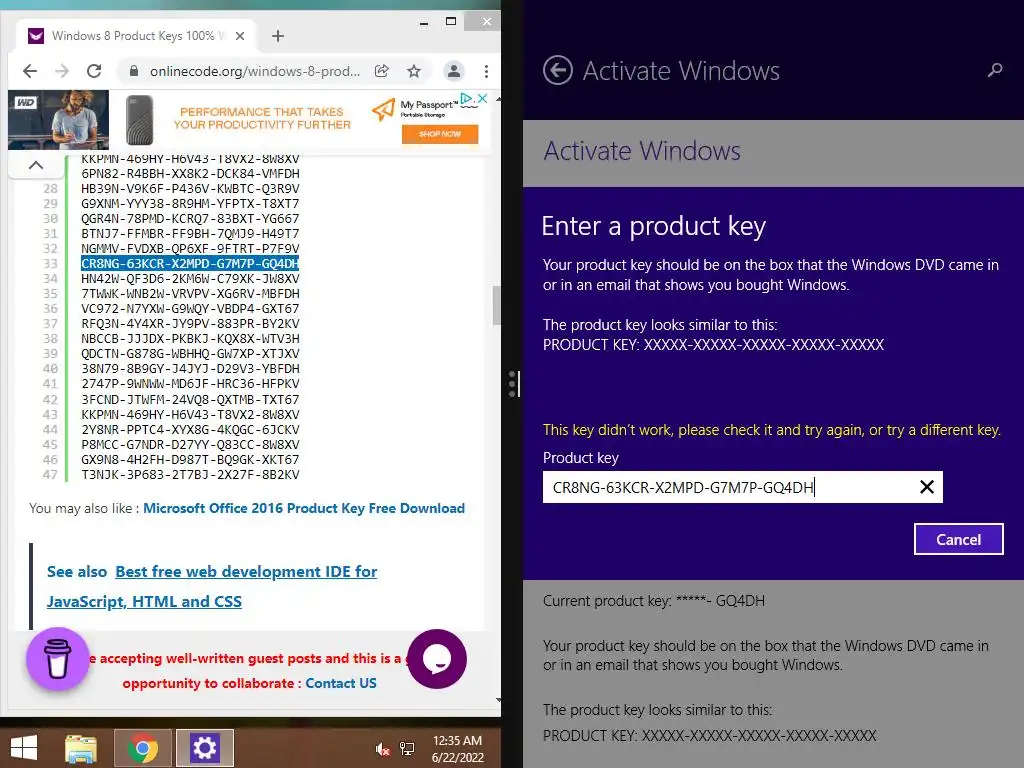The width and height of the screenshot is (1024, 768).
Task: Open Windows Start button
Action: tap(25, 748)
